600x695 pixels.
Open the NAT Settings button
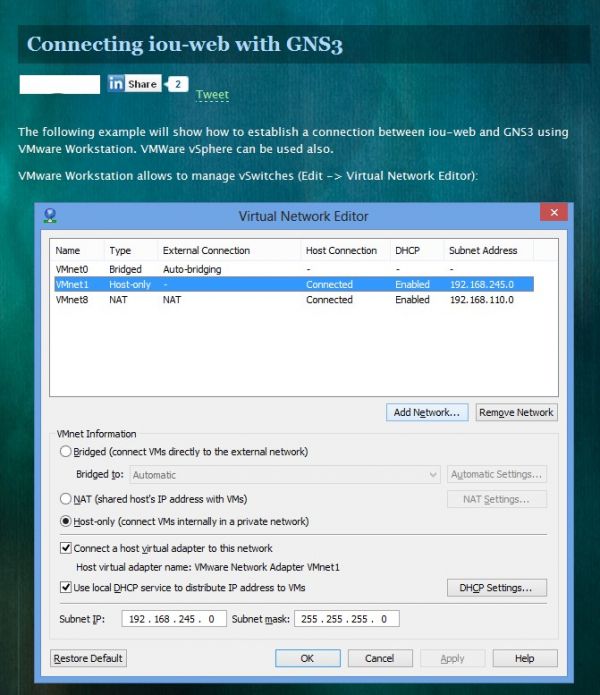pos(496,499)
